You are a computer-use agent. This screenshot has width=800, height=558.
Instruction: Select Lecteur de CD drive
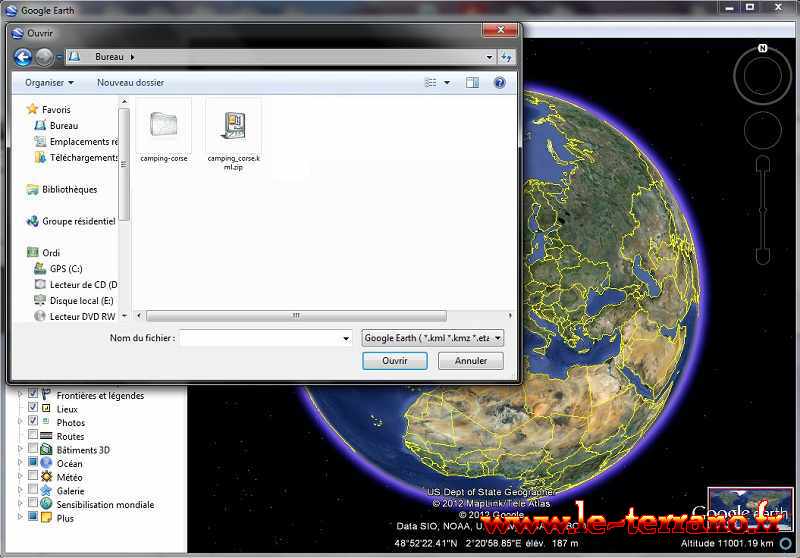click(76, 285)
